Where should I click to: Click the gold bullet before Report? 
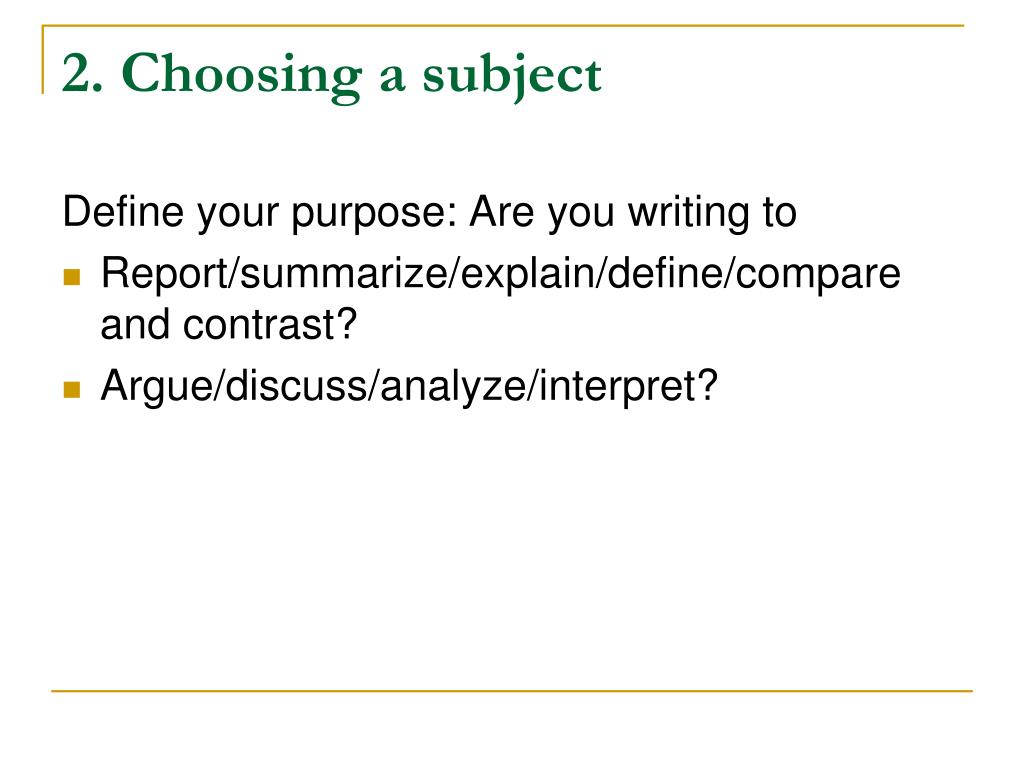72,277
